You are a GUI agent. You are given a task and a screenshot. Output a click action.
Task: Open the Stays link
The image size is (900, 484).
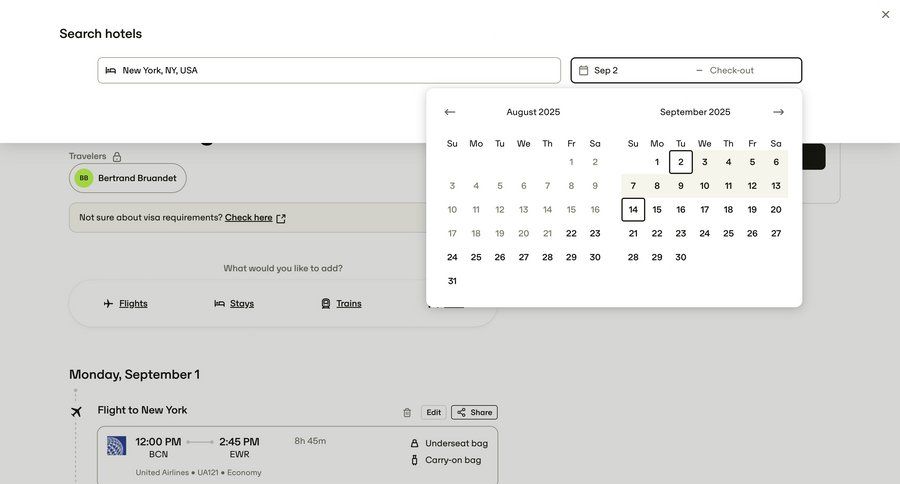pyautogui.click(x=242, y=304)
